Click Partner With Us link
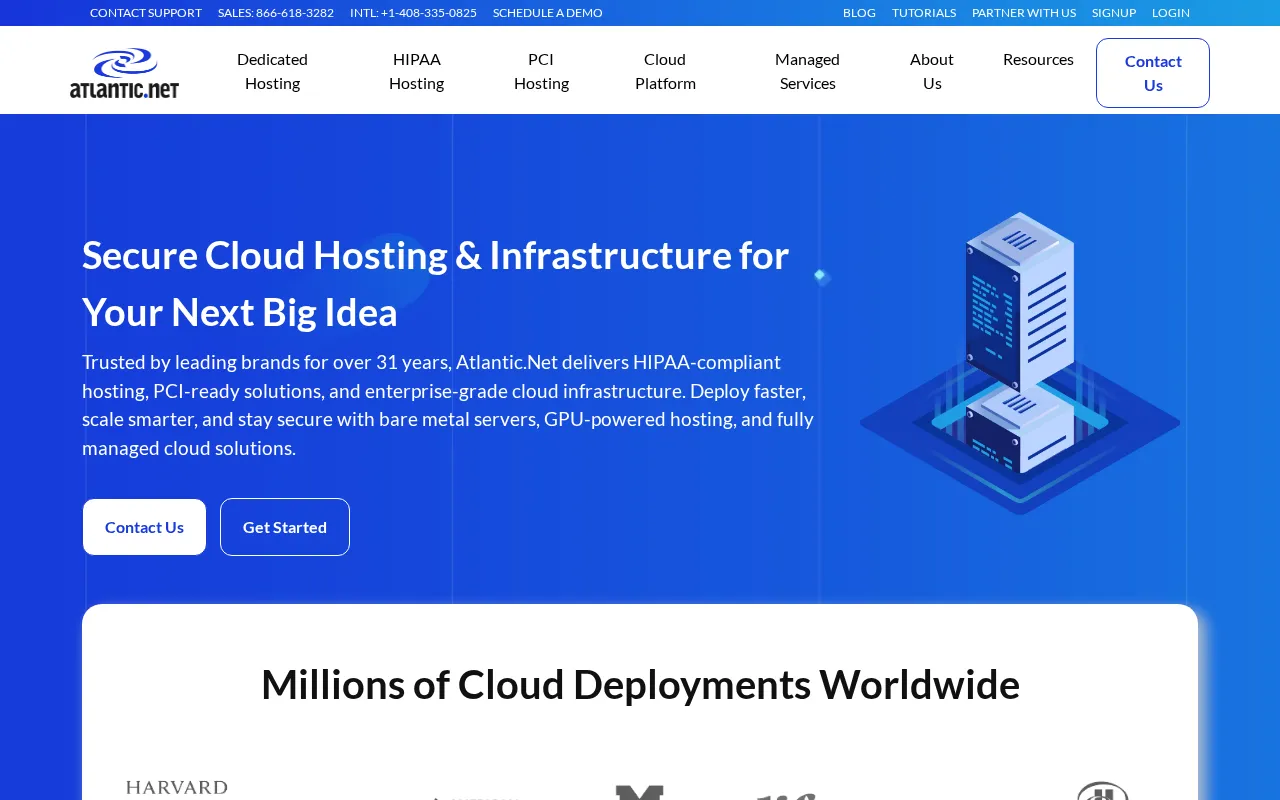The height and width of the screenshot is (800, 1280). point(1024,13)
